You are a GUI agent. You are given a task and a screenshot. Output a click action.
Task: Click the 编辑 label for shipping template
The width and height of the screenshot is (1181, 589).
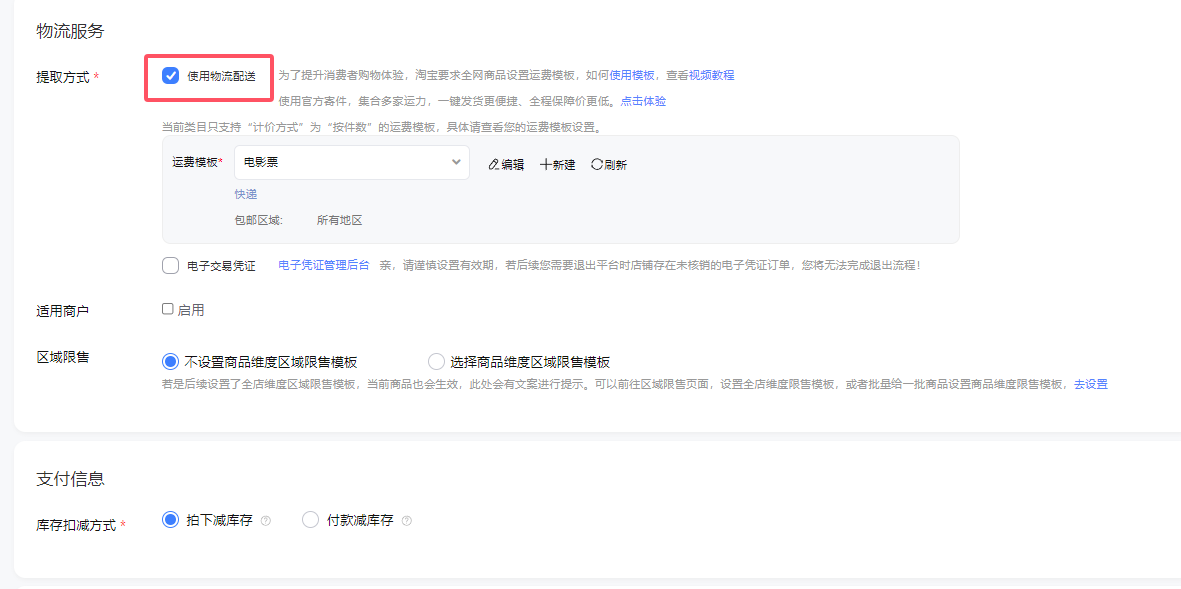[513, 165]
